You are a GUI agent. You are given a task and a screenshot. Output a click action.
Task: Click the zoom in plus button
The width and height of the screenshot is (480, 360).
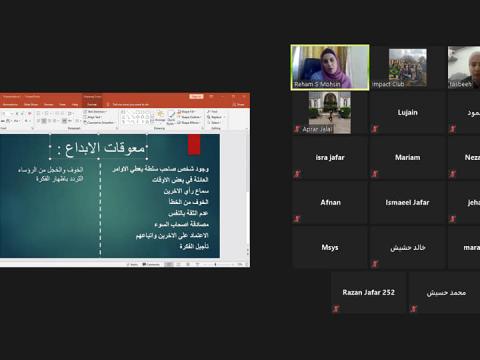click(x=233, y=264)
